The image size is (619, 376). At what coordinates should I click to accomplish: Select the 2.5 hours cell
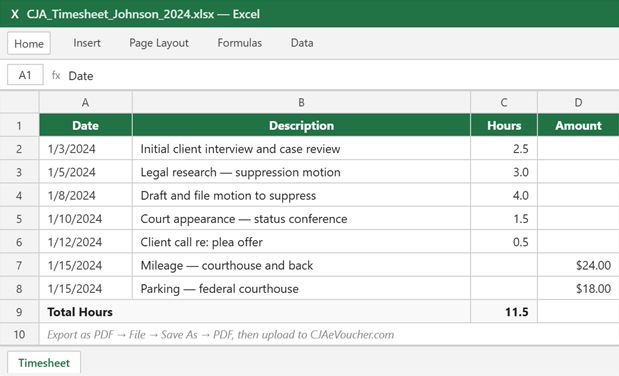click(x=504, y=149)
